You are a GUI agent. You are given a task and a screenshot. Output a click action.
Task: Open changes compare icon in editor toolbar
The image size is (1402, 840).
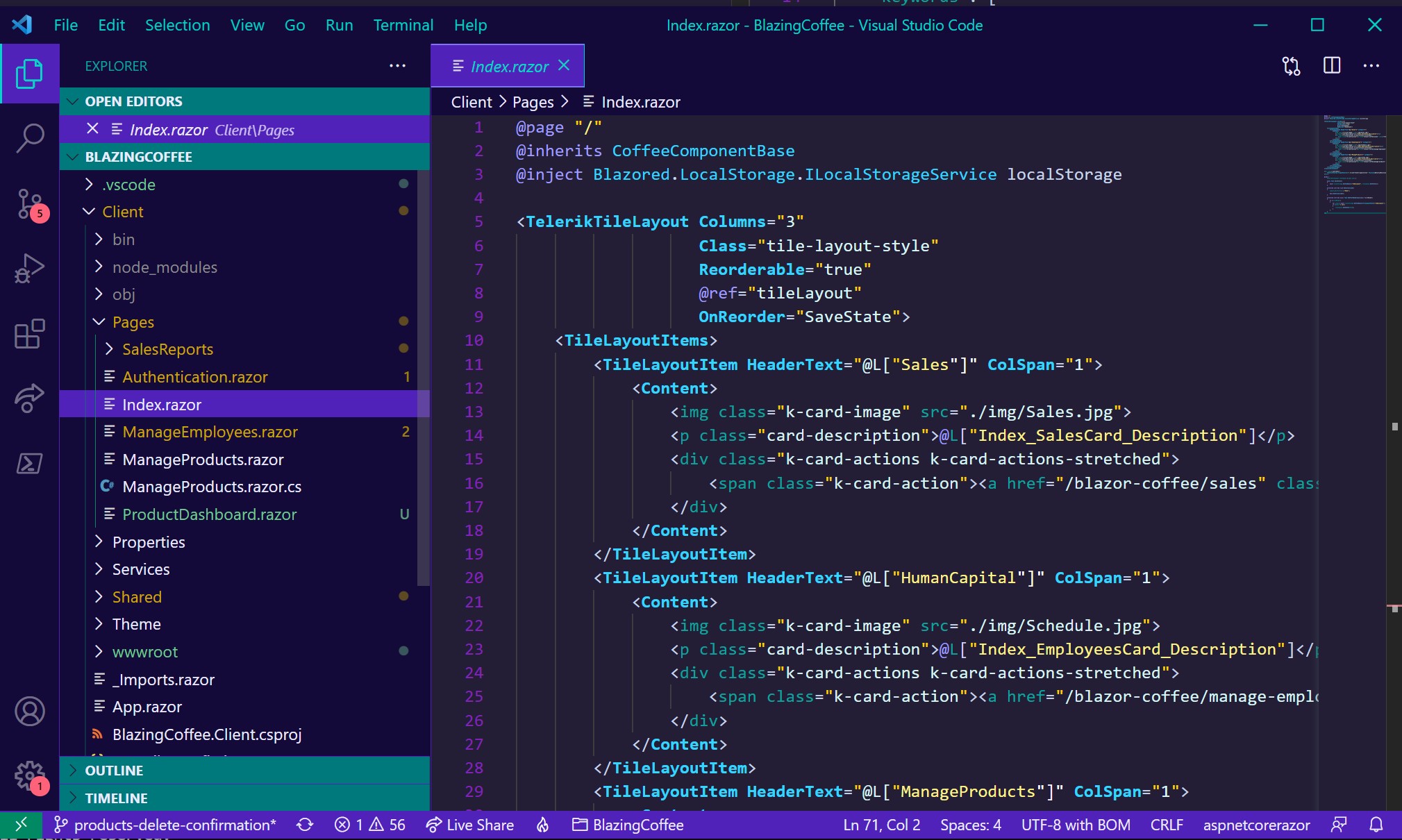[1291, 66]
